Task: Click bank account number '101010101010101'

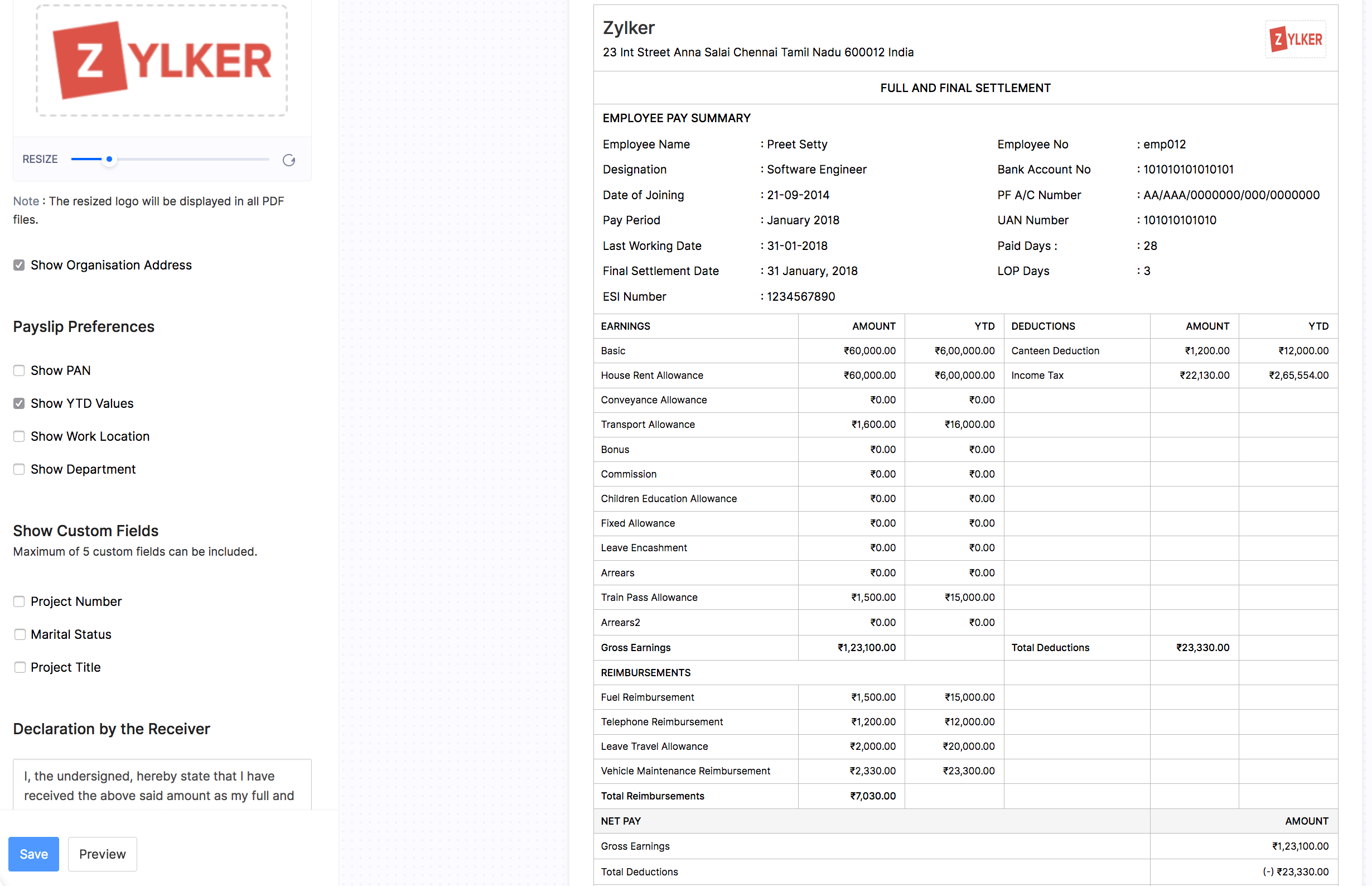Action: coord(1188,170)
